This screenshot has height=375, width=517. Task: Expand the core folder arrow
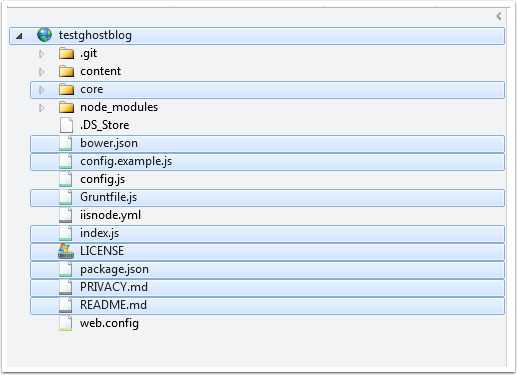pyautogui.click(x=41, y=90)
